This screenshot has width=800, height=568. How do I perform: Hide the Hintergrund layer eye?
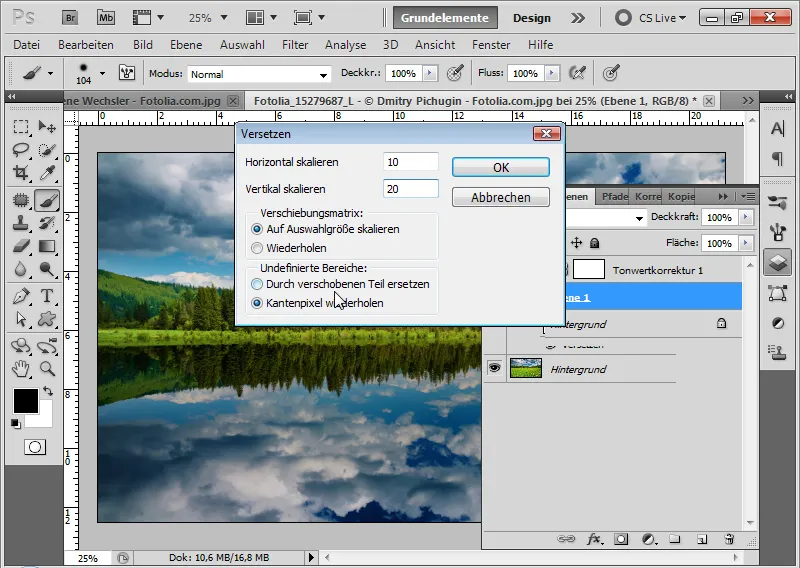(494, 368)
